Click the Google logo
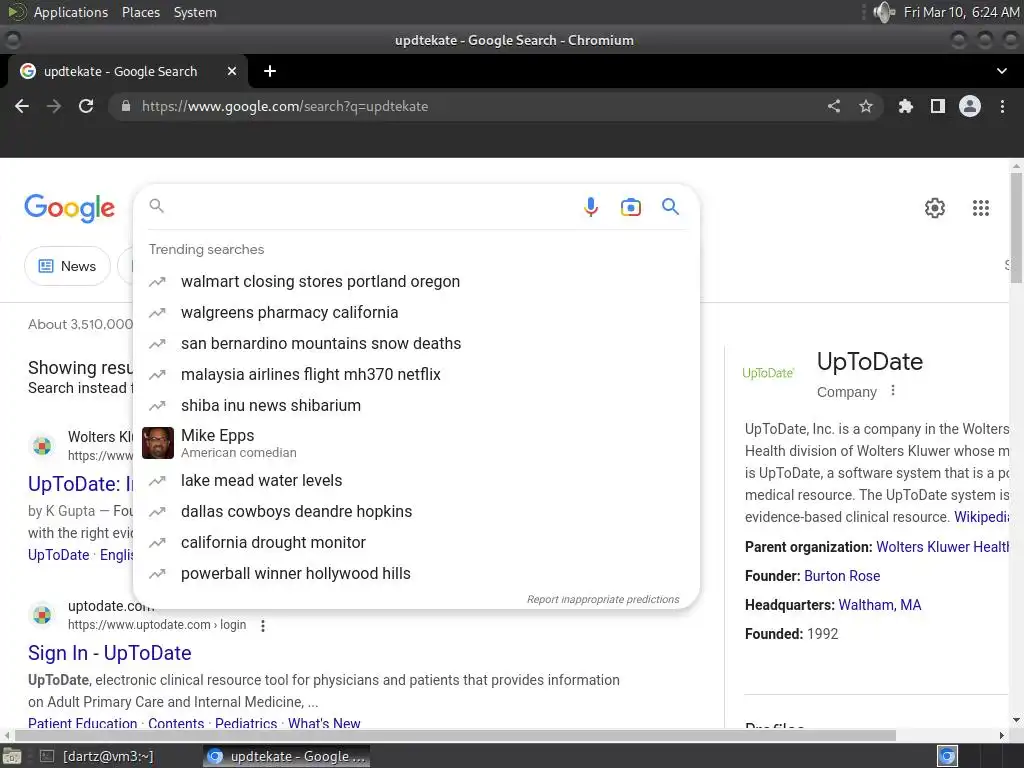This screenshot has height=768, width=1024. pyautogui.click(x=69, y=208)
